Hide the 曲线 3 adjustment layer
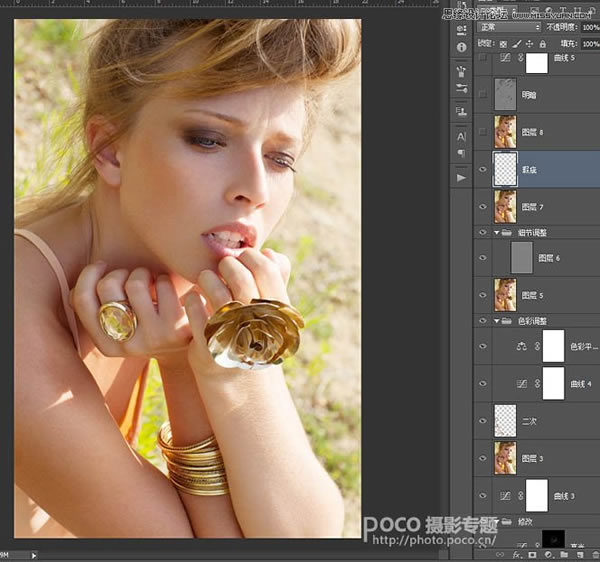 coord(483,496)
